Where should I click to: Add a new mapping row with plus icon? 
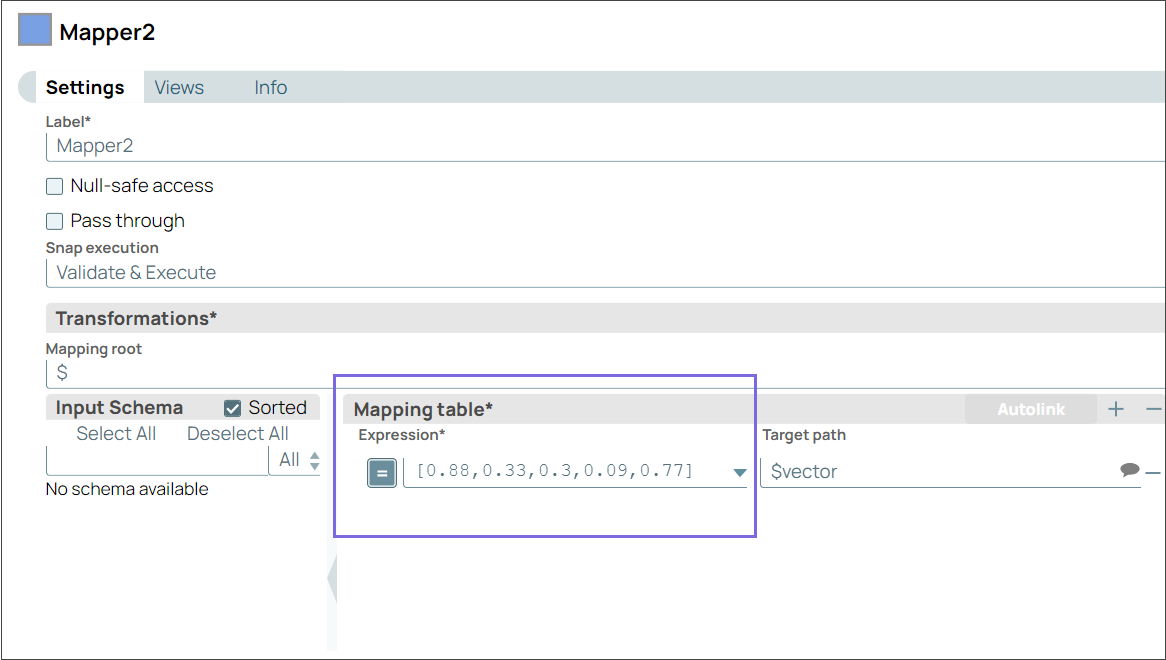pyautogui.click(x=1117, y=408)
